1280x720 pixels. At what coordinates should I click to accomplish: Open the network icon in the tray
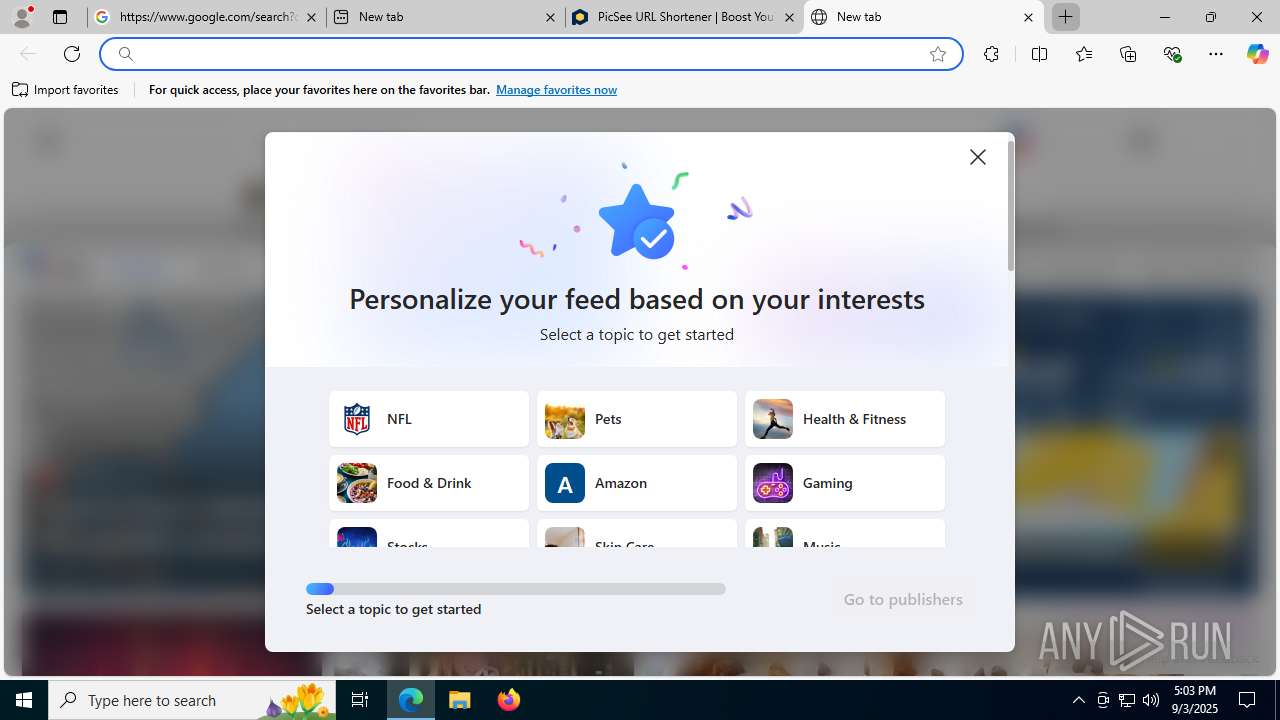tap(1127, 700)
